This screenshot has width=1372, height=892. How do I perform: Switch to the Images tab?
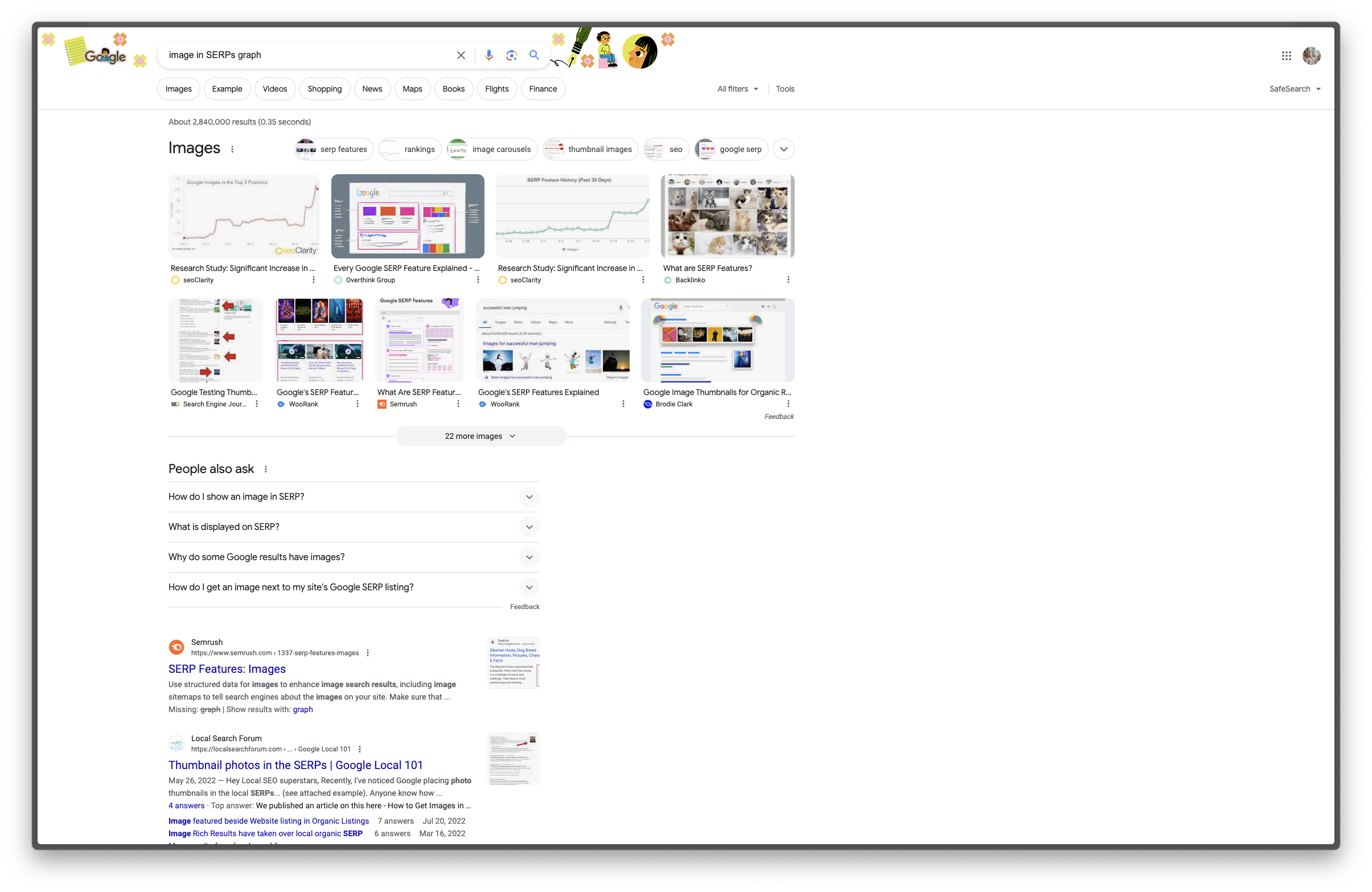pos(179,89)
